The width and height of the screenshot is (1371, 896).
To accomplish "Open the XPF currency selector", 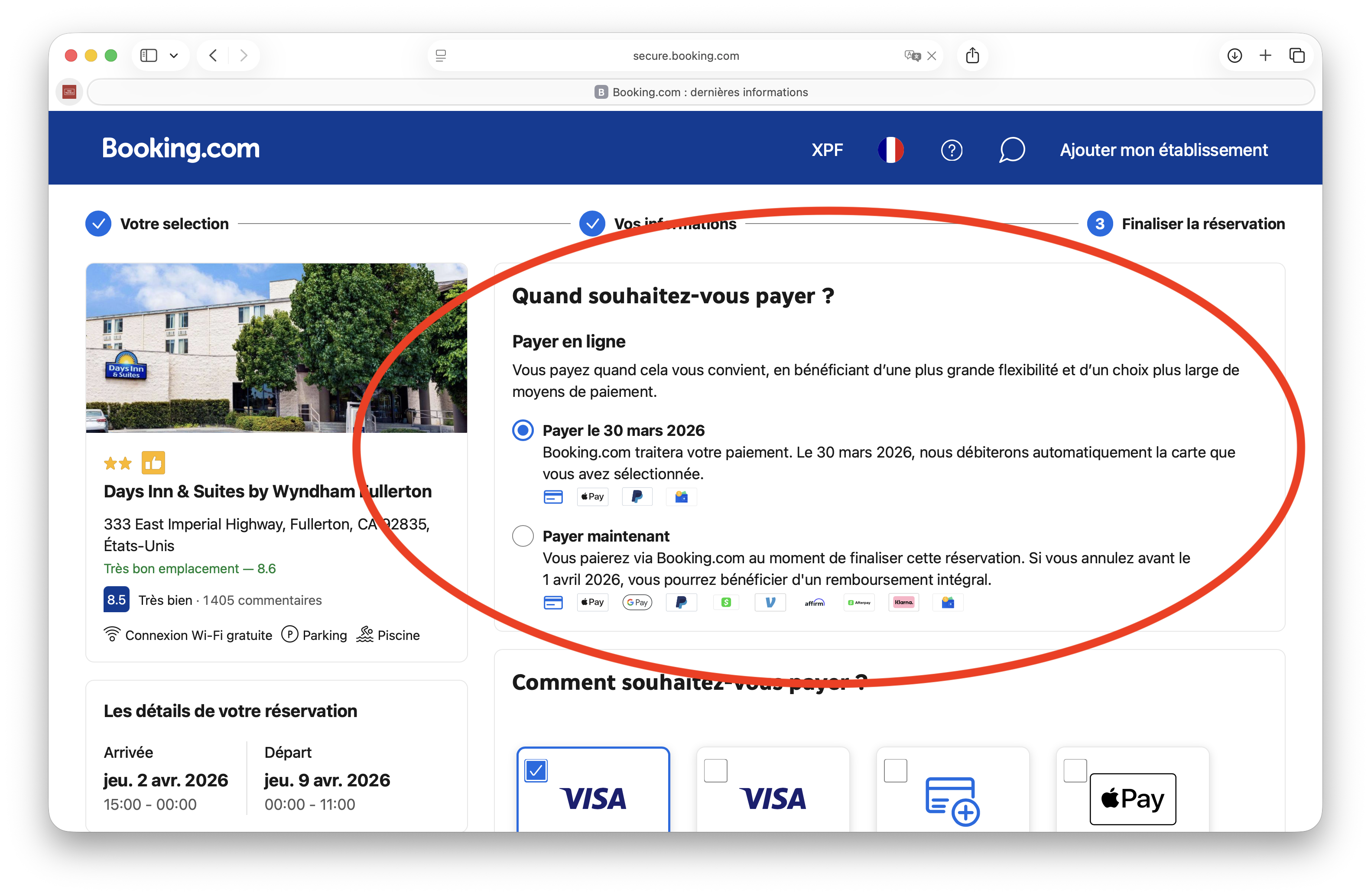I will (827, 150).
